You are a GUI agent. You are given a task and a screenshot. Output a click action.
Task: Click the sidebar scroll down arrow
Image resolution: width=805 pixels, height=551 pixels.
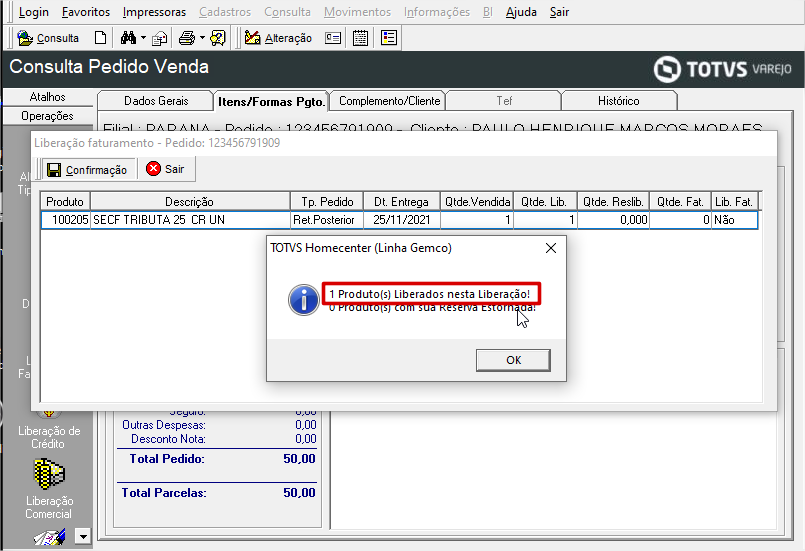click(x=83, y=537)
